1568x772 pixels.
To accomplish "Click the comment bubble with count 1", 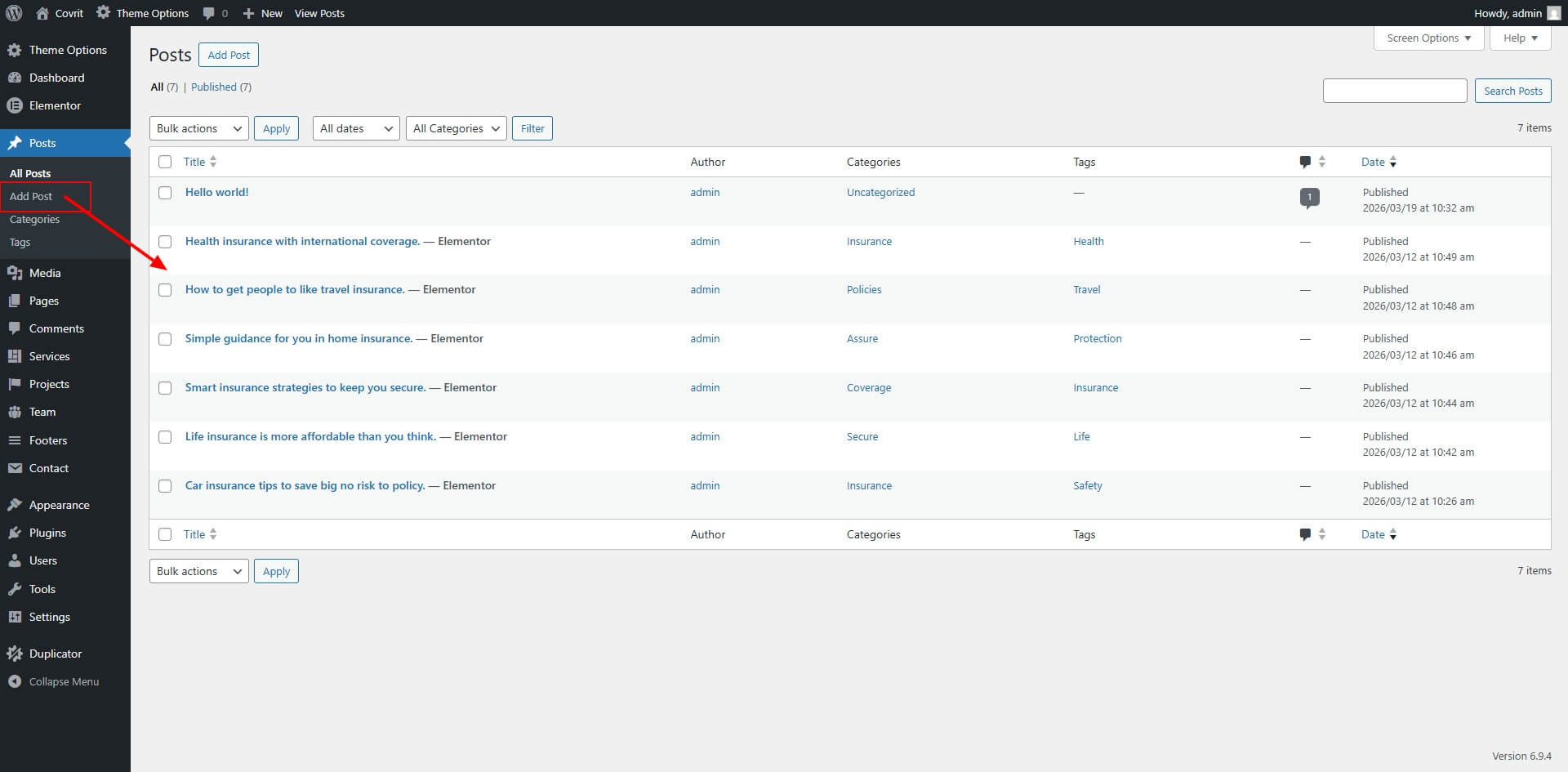I will (1309, 197).
